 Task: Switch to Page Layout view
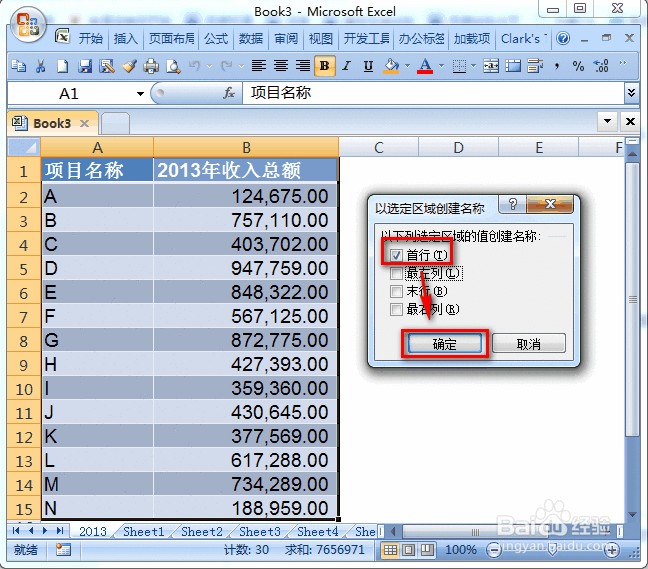click(408, 550)
